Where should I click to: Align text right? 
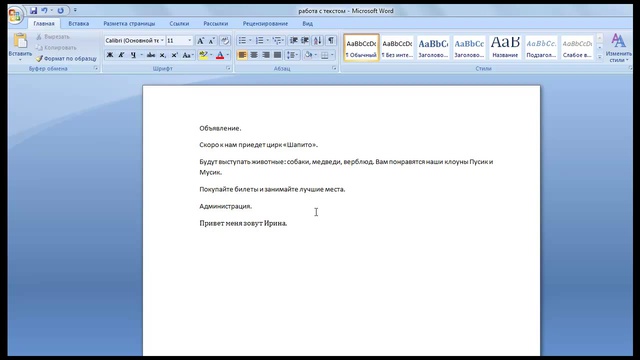point(266,55)
